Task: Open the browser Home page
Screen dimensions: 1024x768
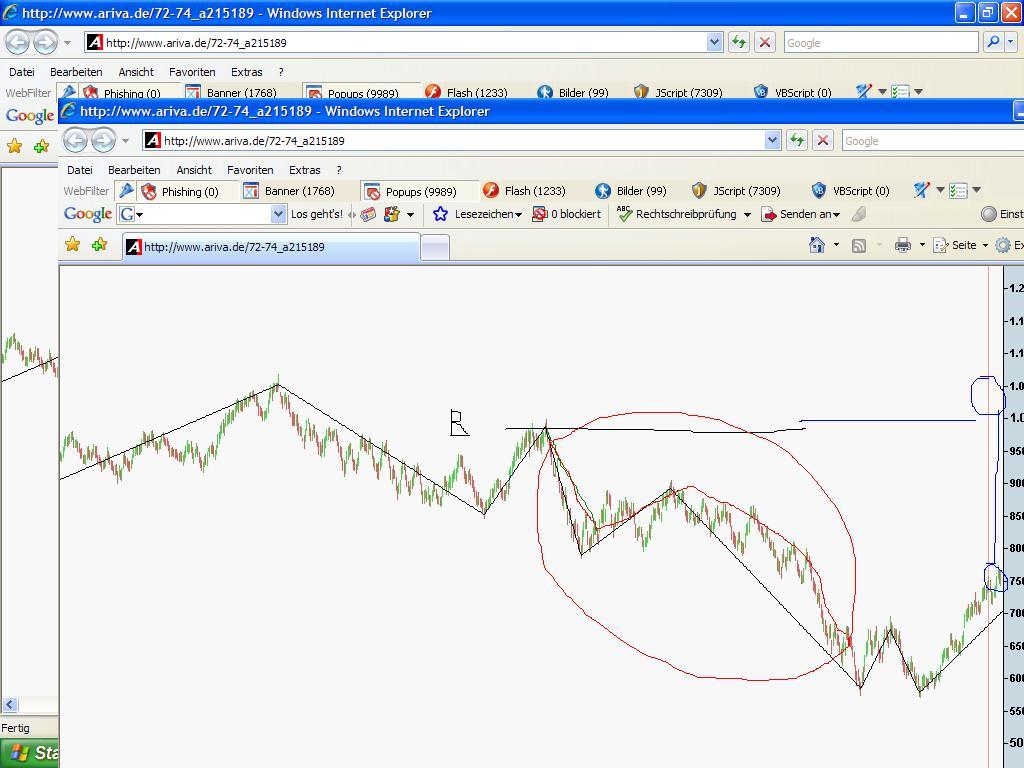Action: pyautogui.click(x=816, y=244)
